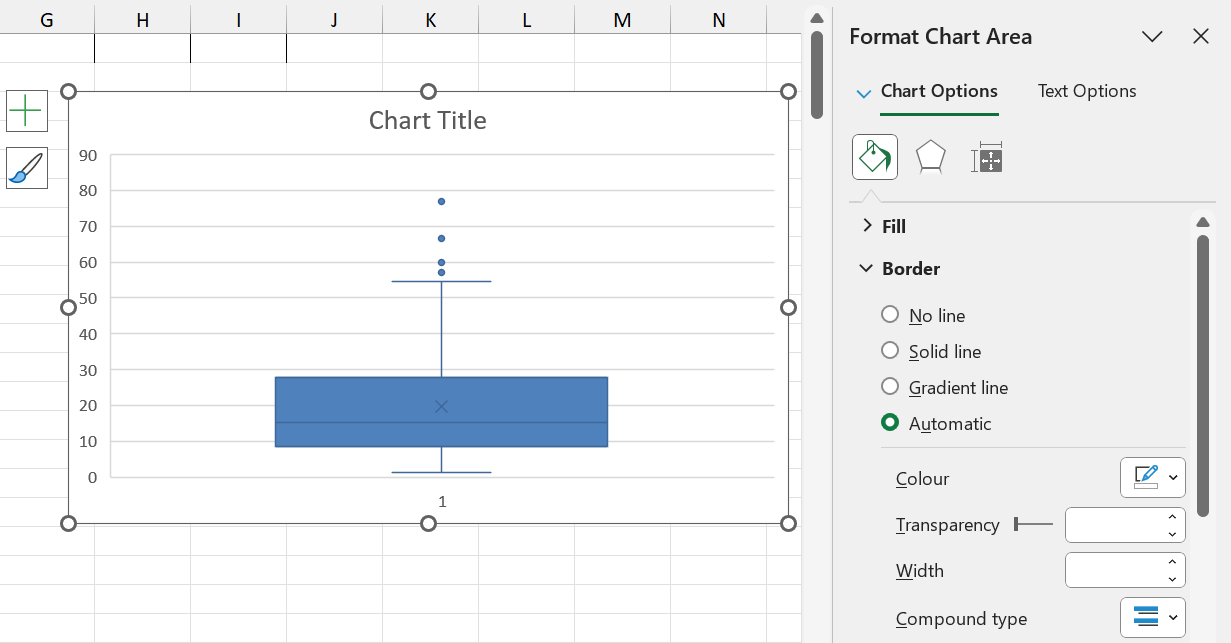Click the Transparency slider
Viewport: 1231px width, 643px height.
[1033, 524]
